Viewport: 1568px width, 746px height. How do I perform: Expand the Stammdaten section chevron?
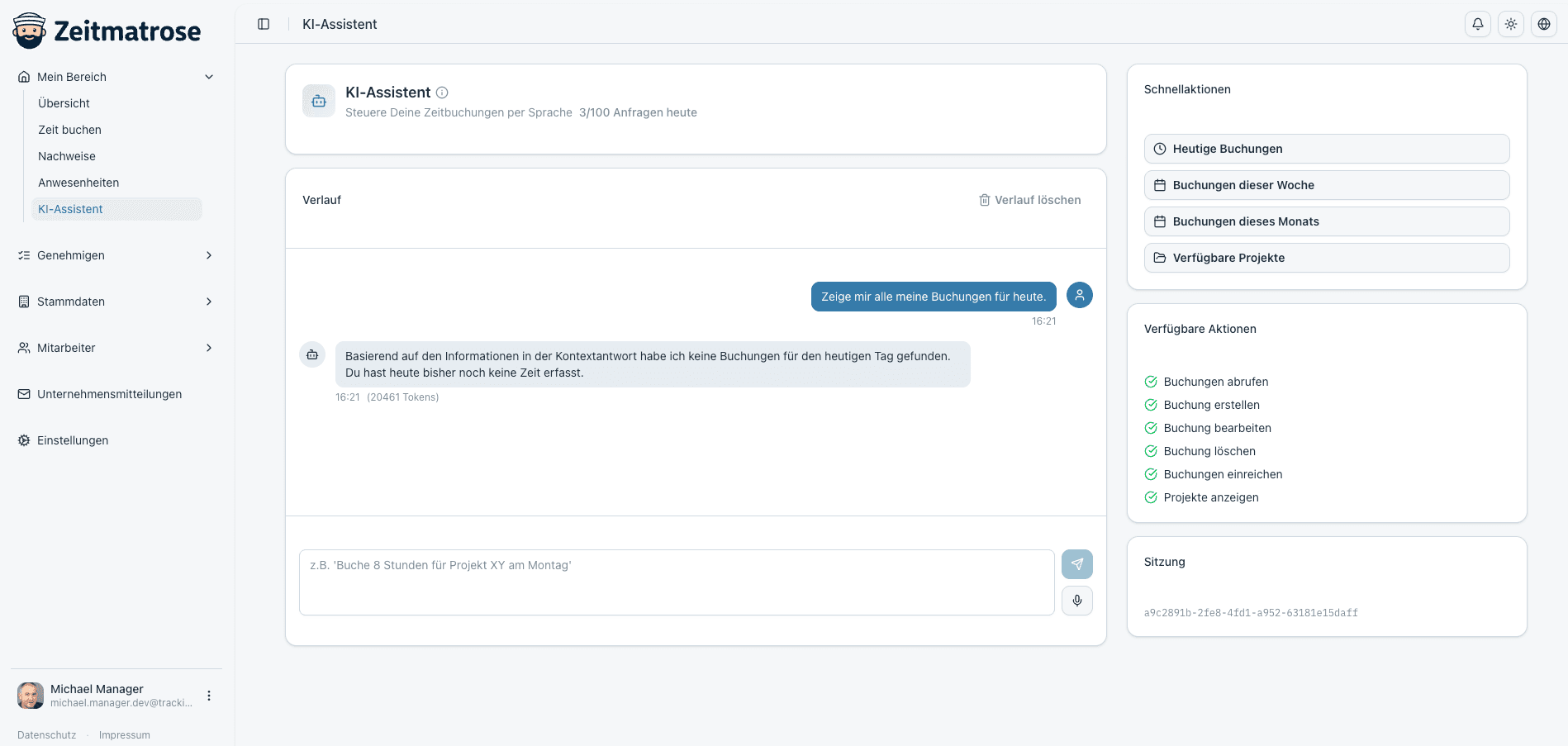(x=209, y=302)
